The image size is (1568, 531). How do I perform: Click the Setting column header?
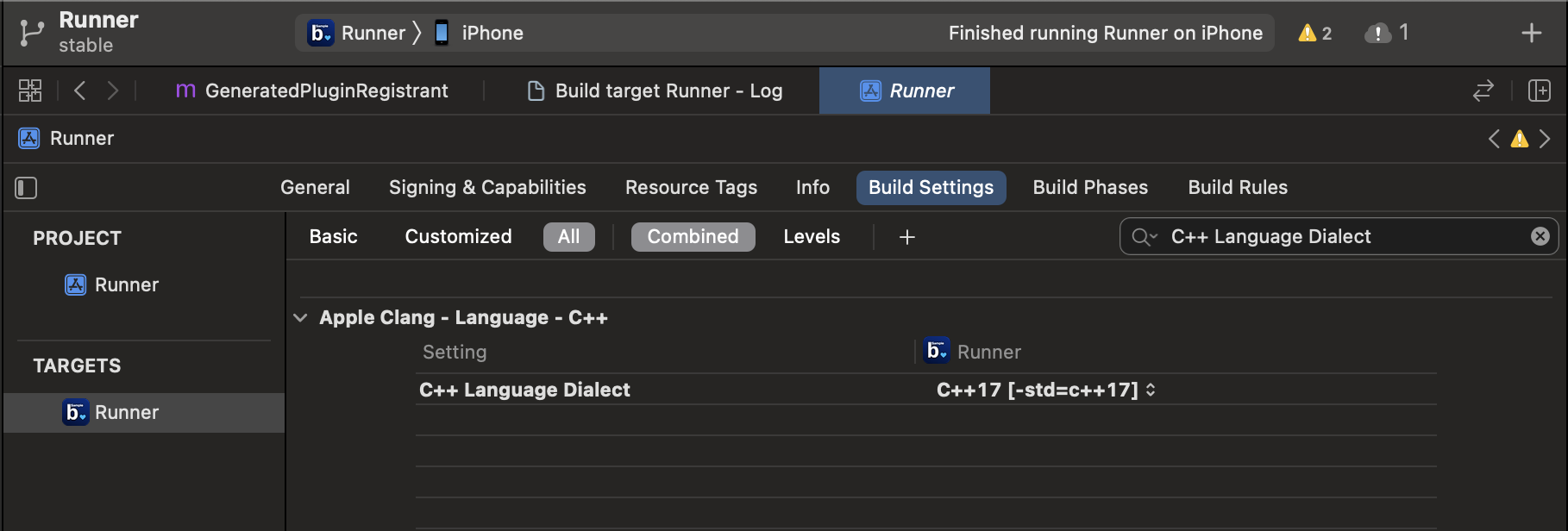455,352
